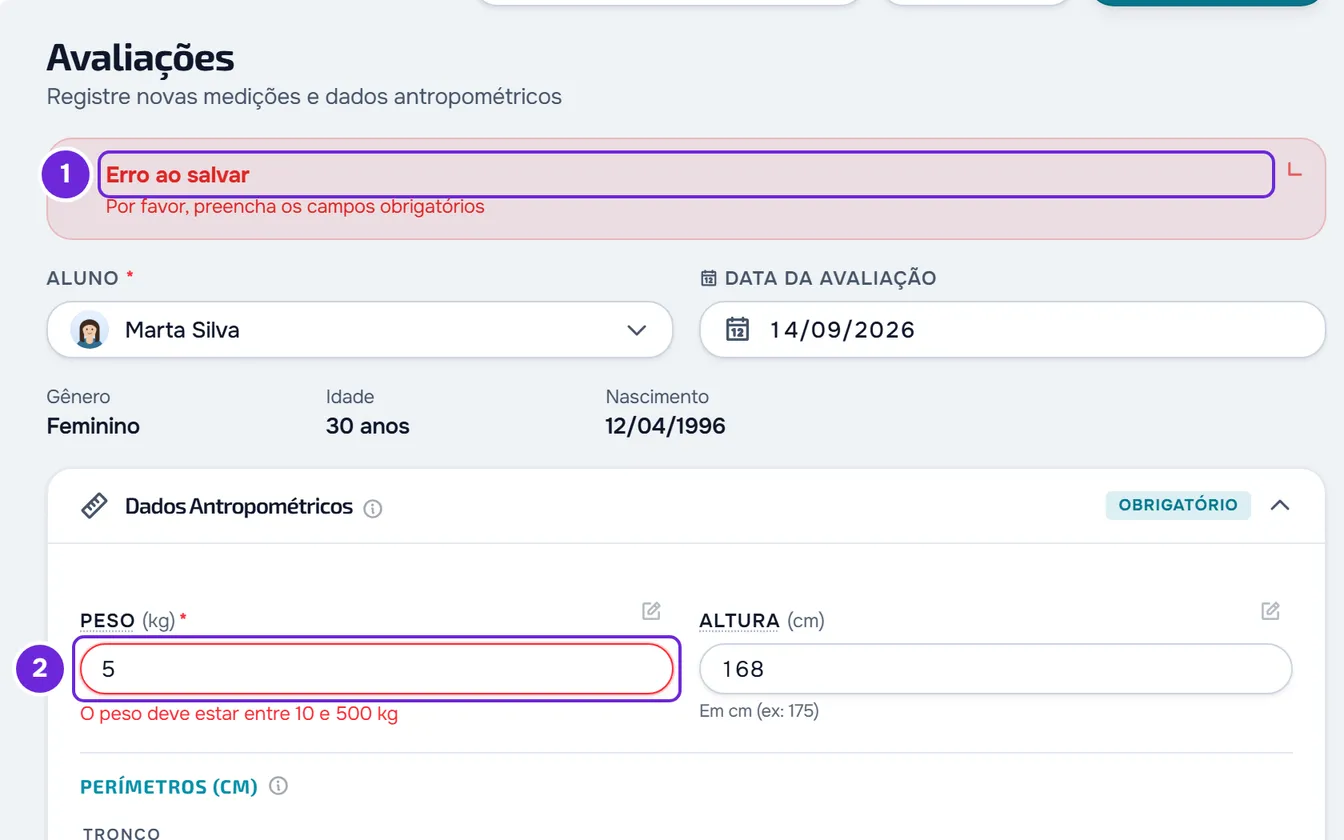Click the ALTURA label text

pos(739,621)
